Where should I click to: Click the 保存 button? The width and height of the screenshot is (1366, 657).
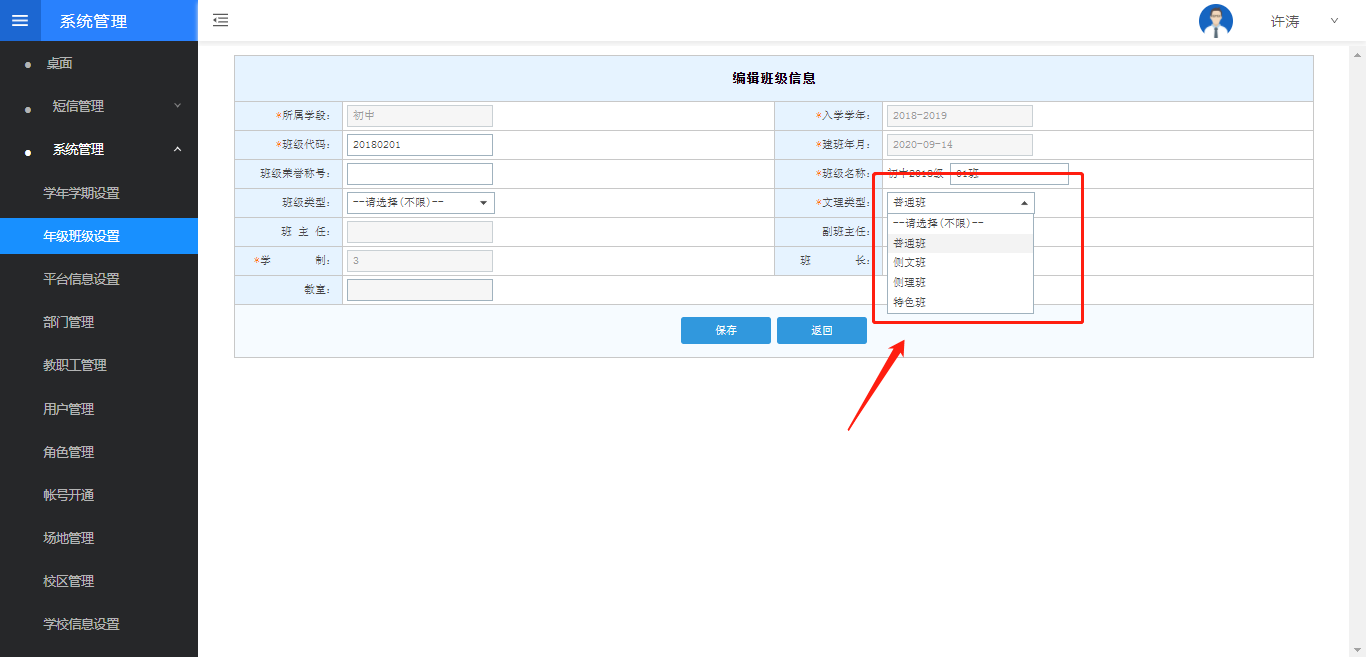[725, 331]
